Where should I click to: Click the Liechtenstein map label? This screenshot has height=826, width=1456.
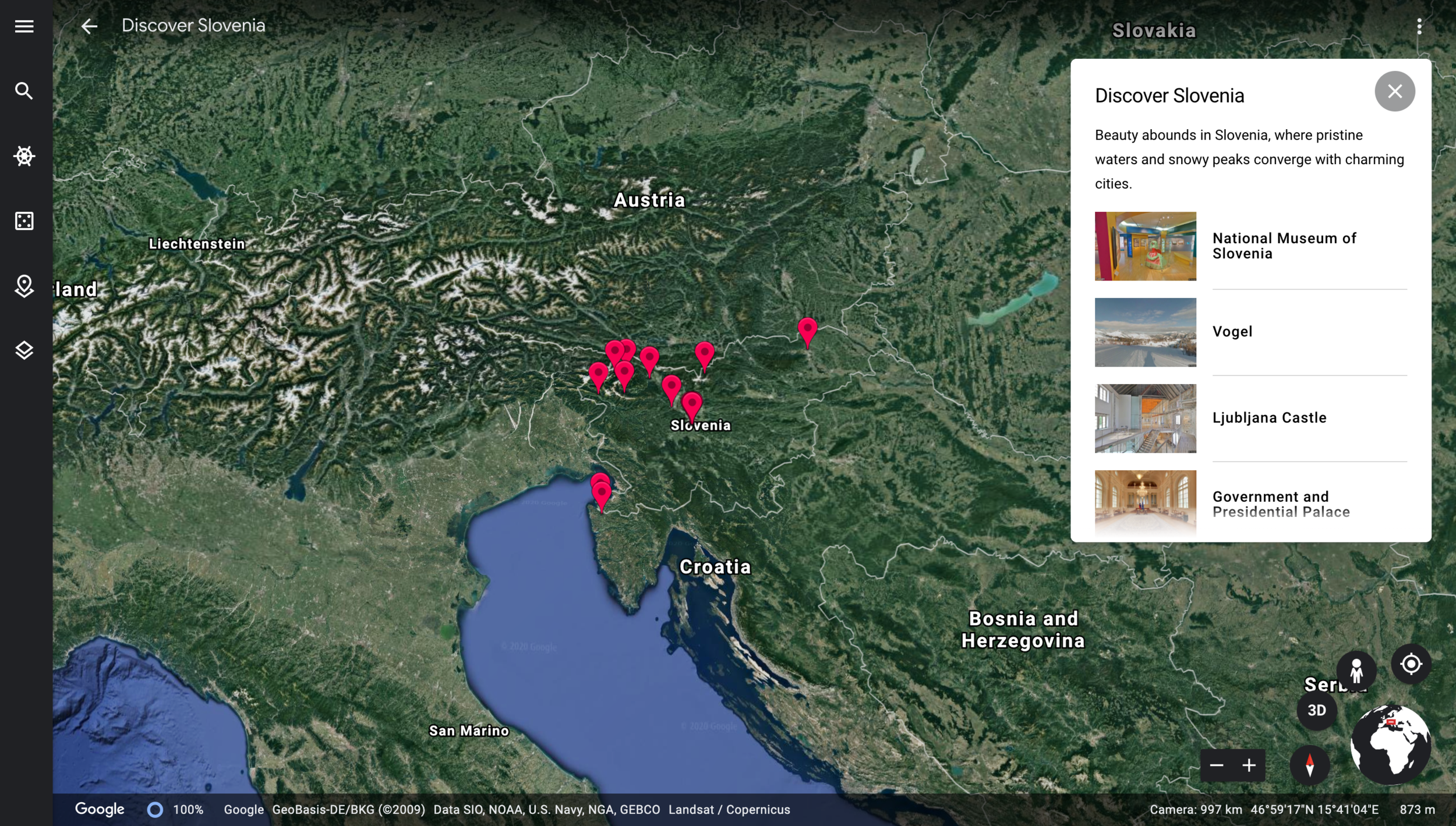(197, 244)
